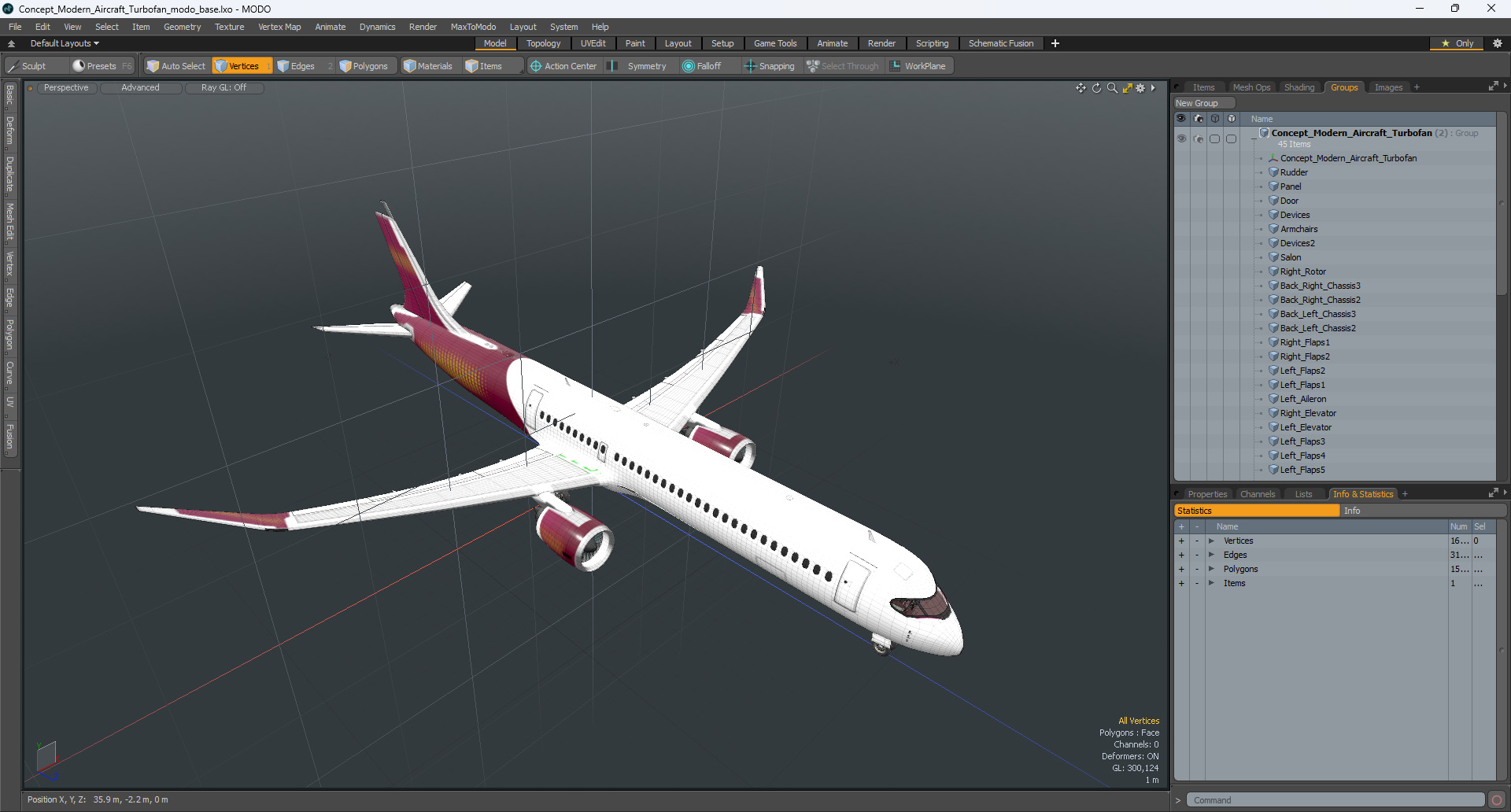Image resolution: width=1511 pixels, height=812 pixels.
Task: Tick the second checkbox in group row
Action: [x=1232, y=138]
